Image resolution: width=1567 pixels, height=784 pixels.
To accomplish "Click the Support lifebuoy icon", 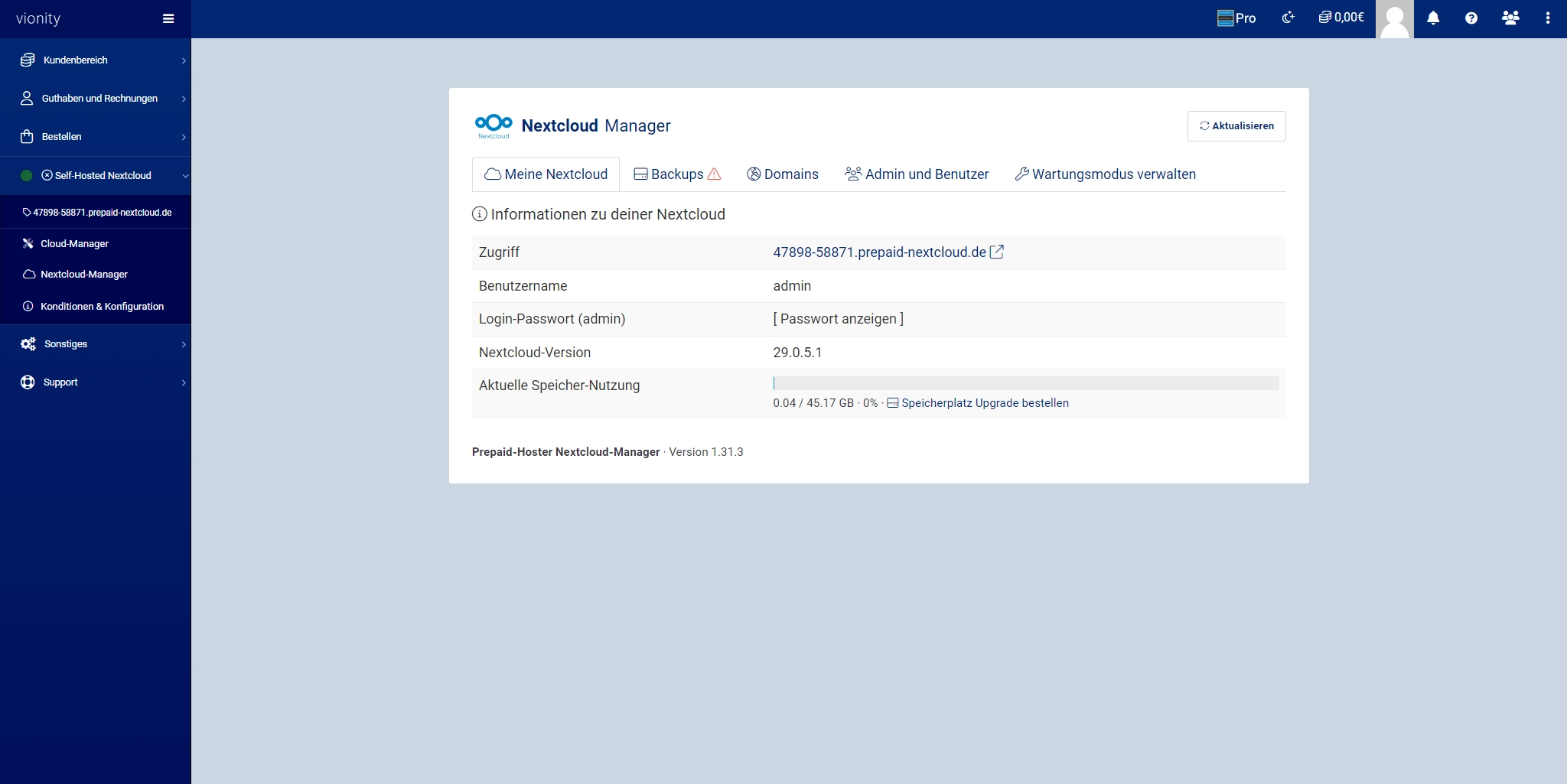I will pyautogui.click(x=28, y=382).
